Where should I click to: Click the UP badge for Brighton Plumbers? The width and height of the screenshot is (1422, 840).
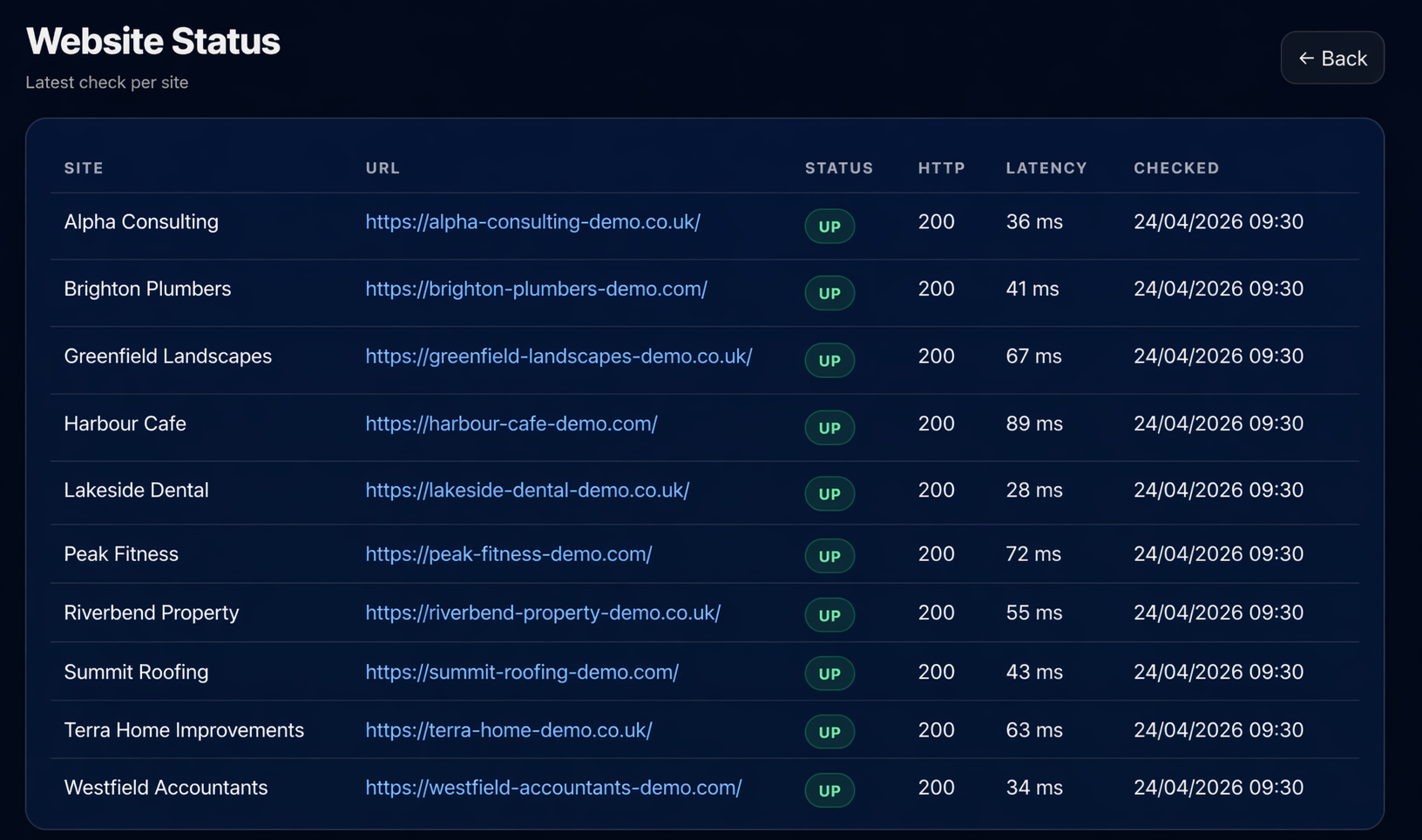point(829,294)
